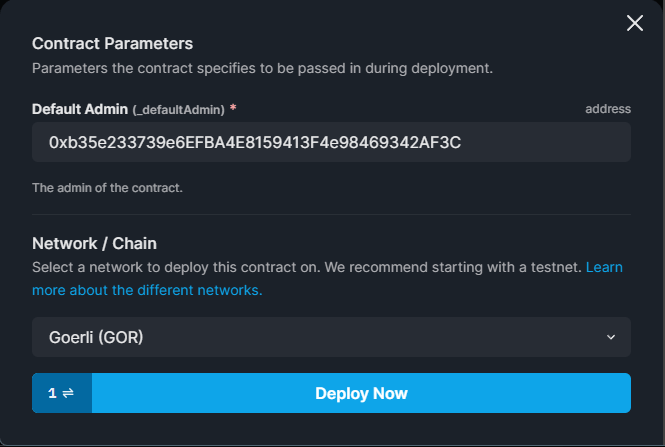
Task: Deploy the contract with Deploy Now
Action: (361, 393)
